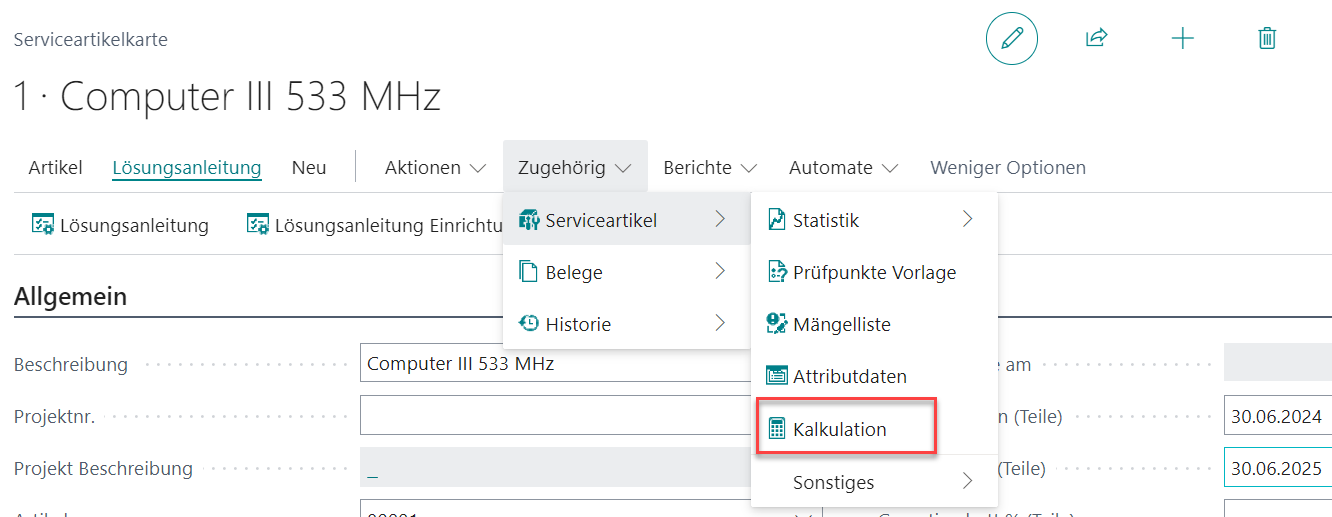Click into the Projektnr. input field
The image size is (1332, 517).
pyautogui.click(x=555, y=416)
